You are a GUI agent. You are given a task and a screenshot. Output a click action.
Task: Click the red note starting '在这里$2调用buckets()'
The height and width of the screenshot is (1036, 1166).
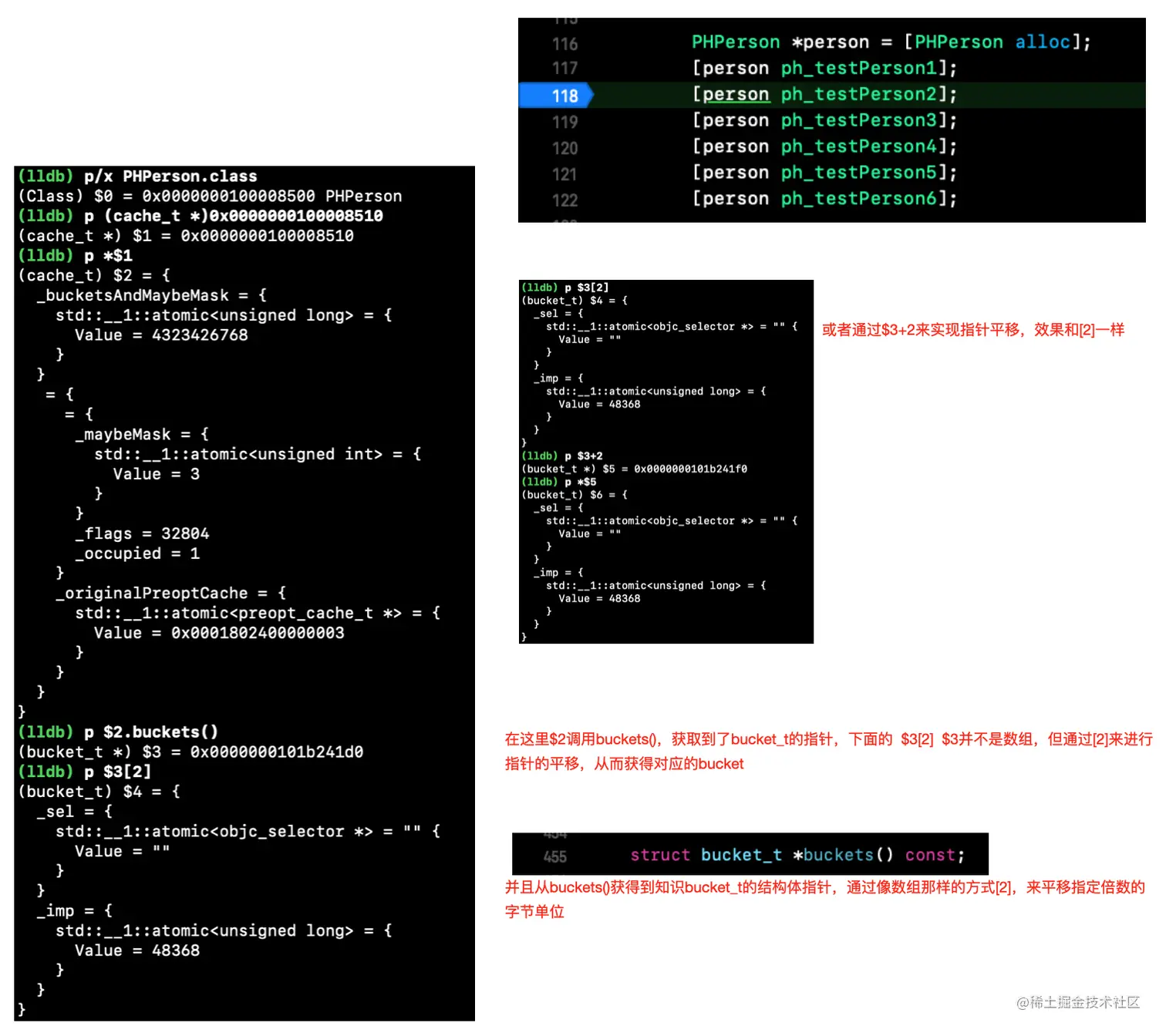(x=829, y=752)
